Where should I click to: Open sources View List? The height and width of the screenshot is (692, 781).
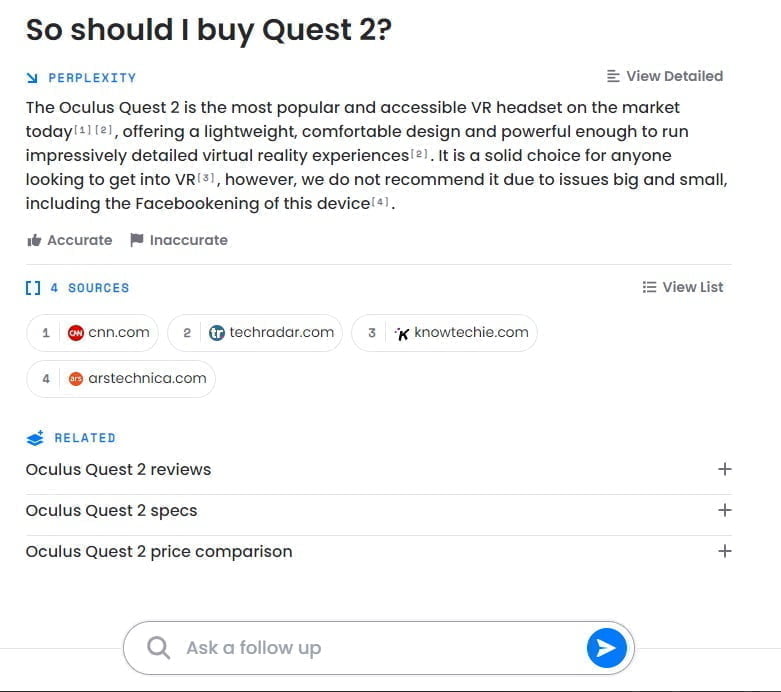tap(682, 287)
